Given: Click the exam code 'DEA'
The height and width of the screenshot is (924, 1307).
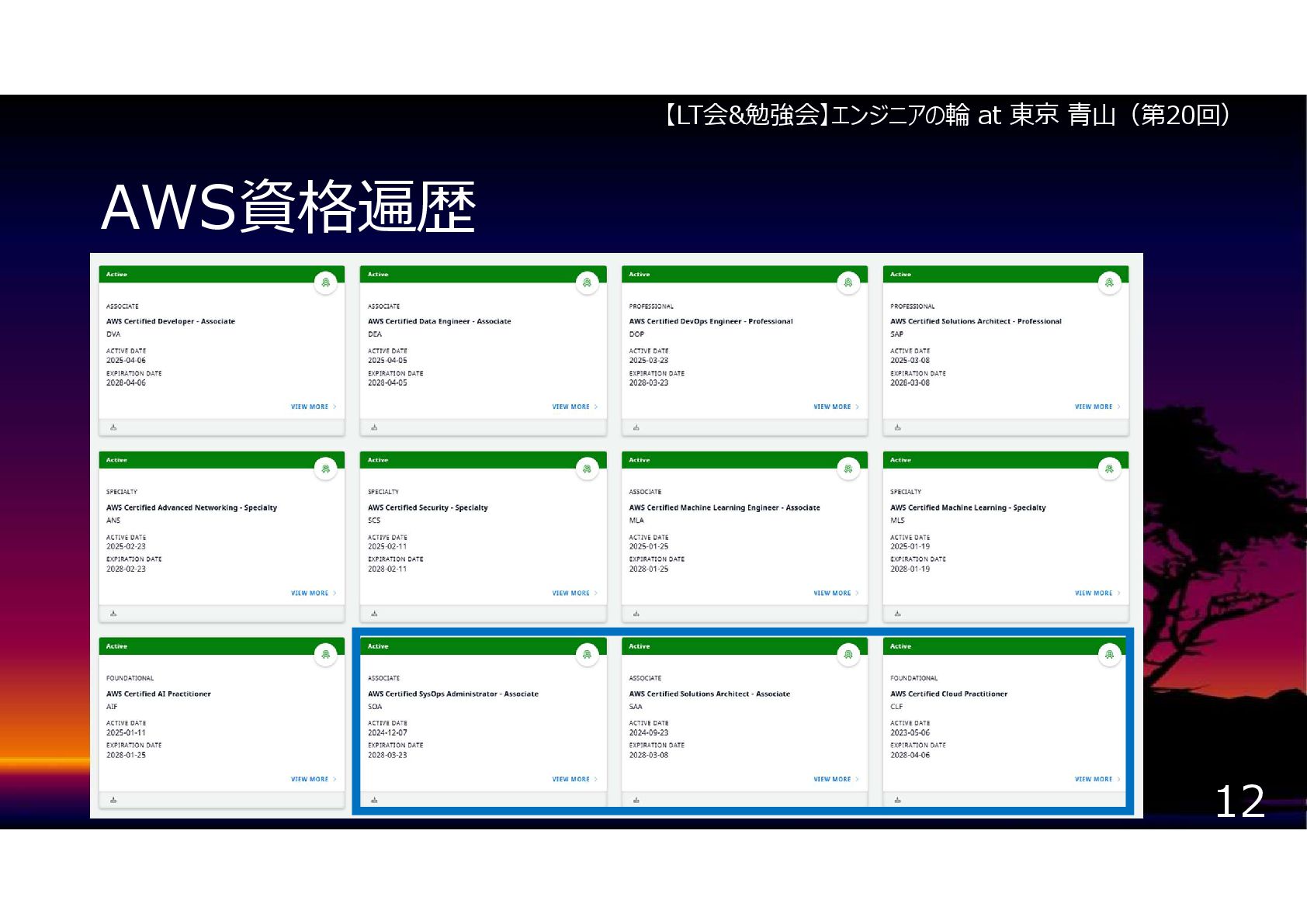Looking at the screenshot, I should click(x=375, y=334).
